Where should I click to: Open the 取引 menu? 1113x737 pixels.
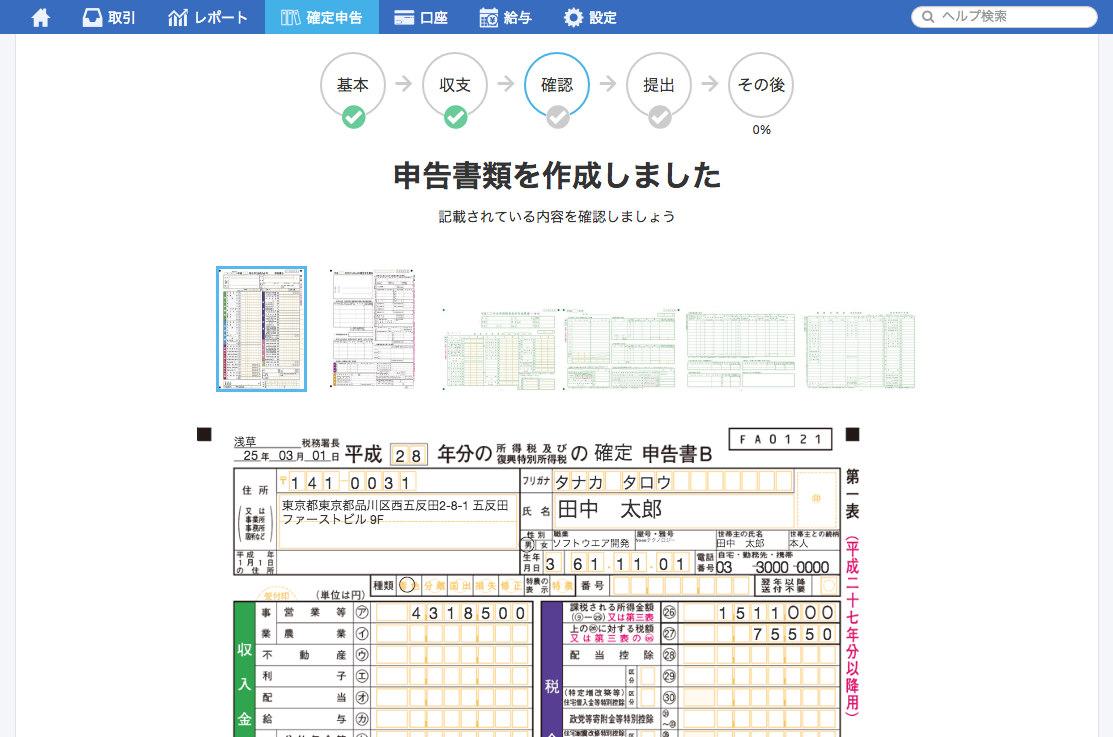(x=109, y=17)
